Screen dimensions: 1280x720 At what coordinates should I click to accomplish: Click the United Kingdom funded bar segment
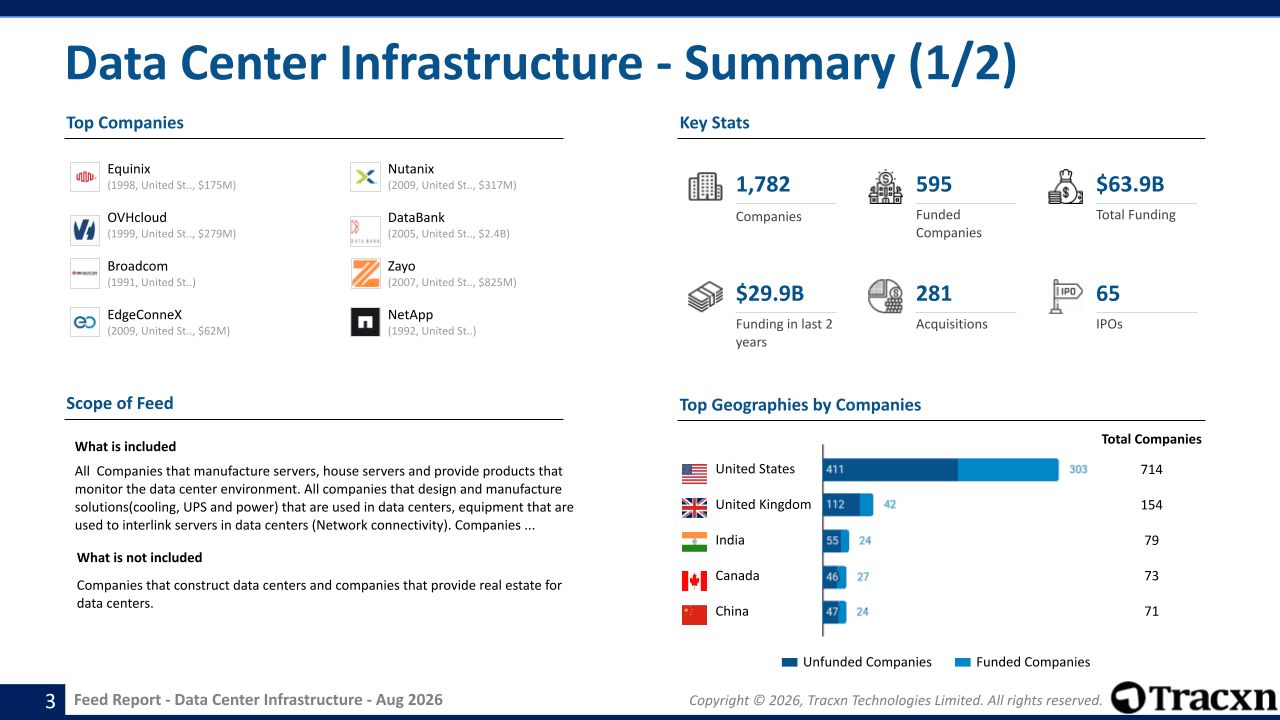(866, 505)
